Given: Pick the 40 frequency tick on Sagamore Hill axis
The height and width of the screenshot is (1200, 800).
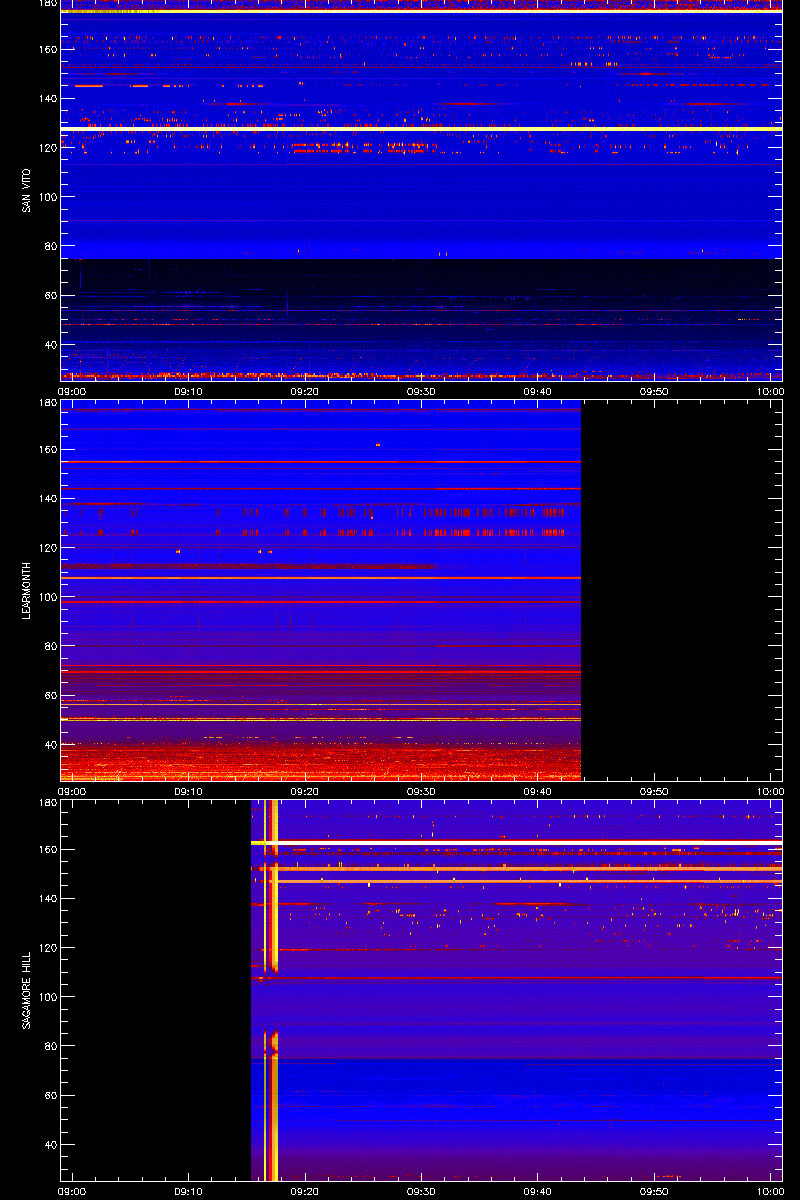Looking at the screenshot, I should click(x=51, y=1145).
